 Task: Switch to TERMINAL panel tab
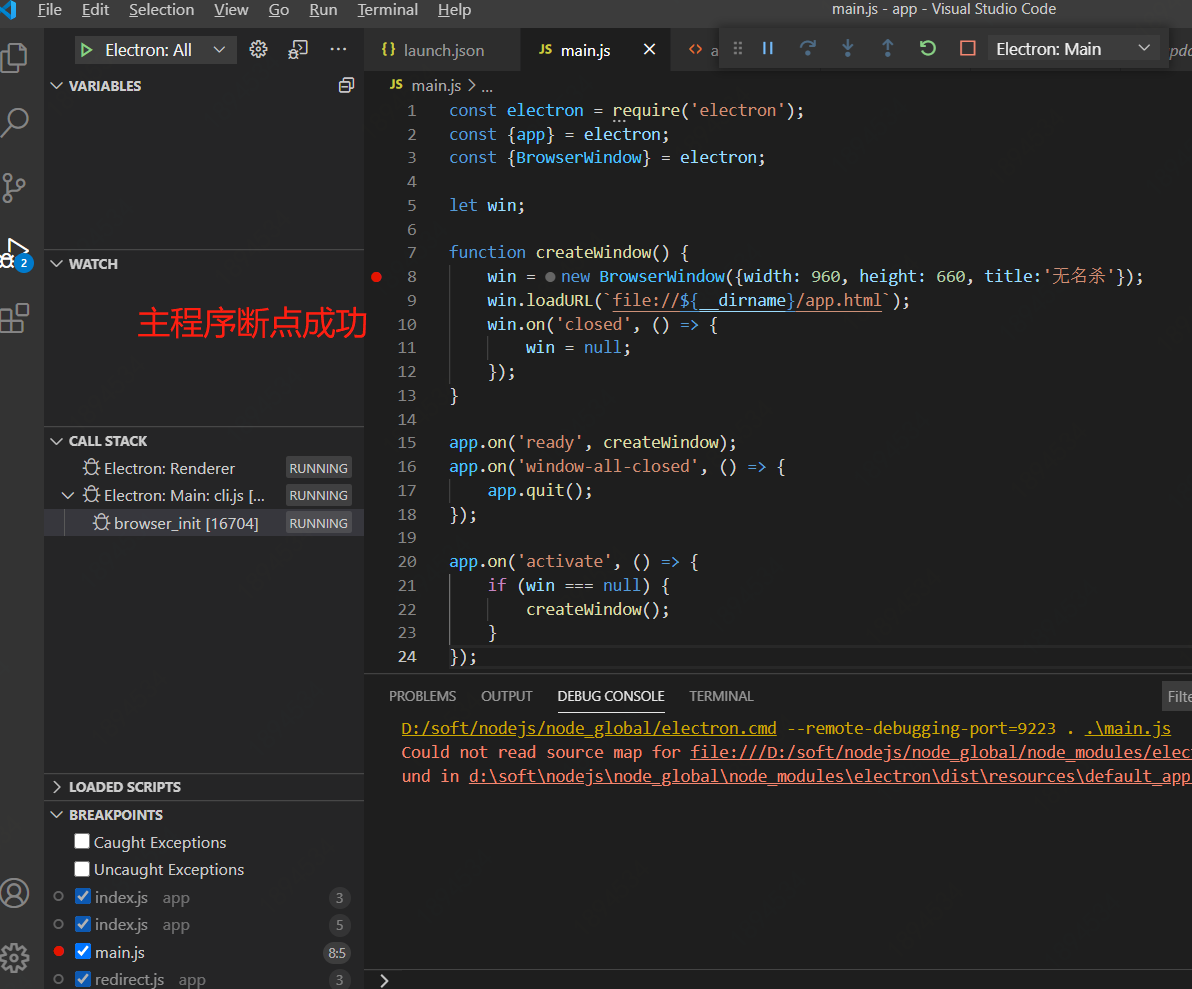(721, 696)
